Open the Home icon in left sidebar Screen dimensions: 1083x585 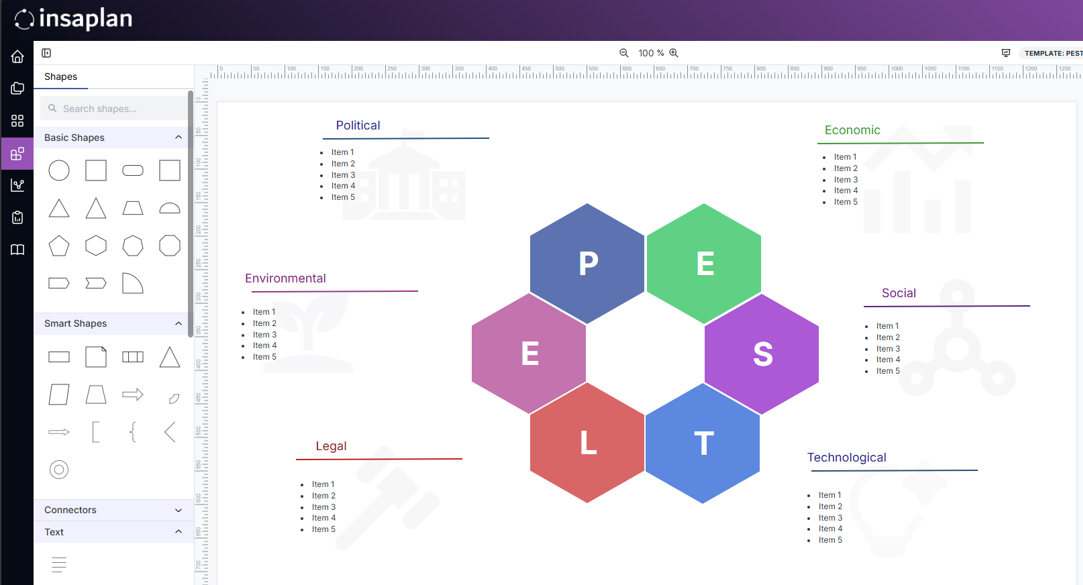(17, 57)
